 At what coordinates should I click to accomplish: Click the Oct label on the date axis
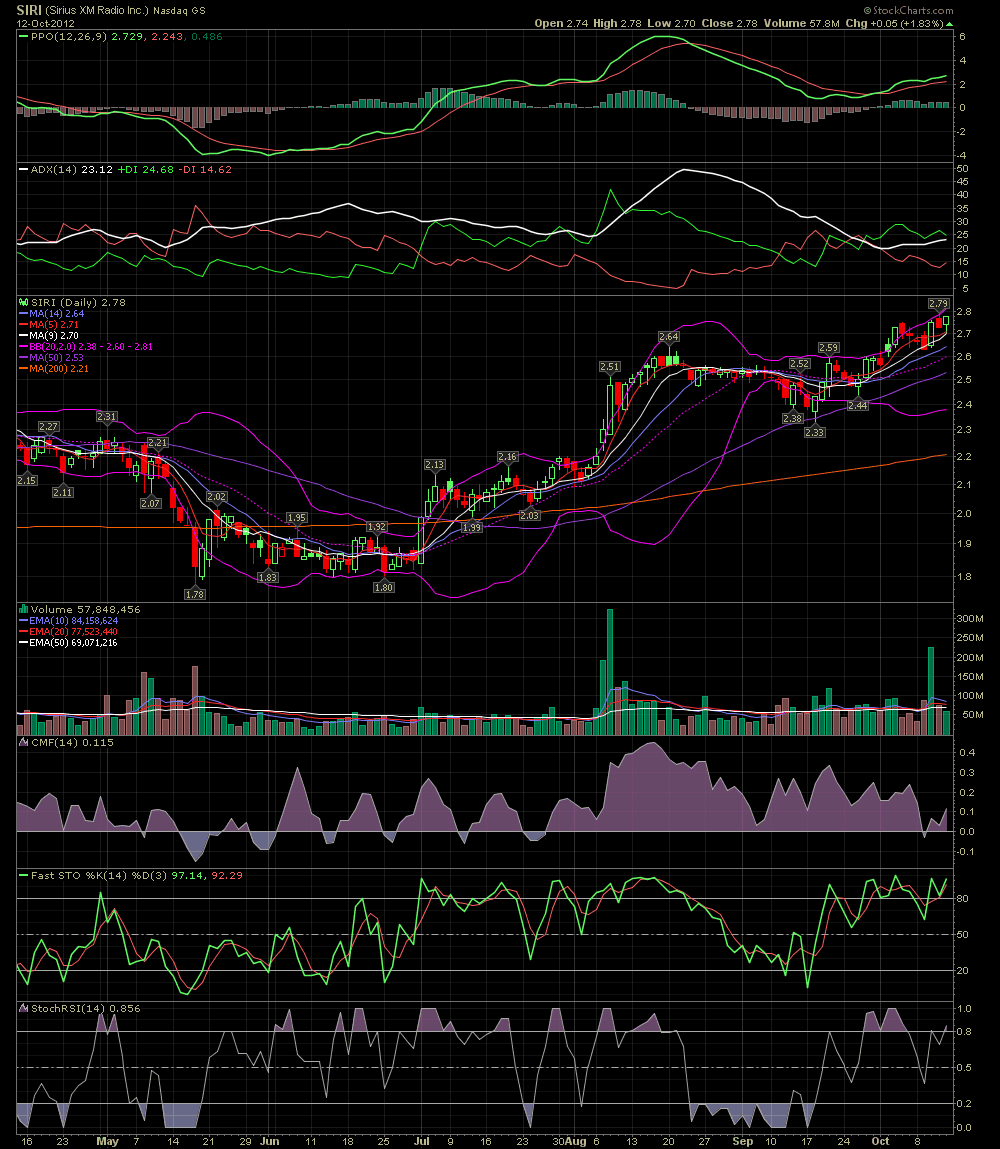click(880, 1141)
